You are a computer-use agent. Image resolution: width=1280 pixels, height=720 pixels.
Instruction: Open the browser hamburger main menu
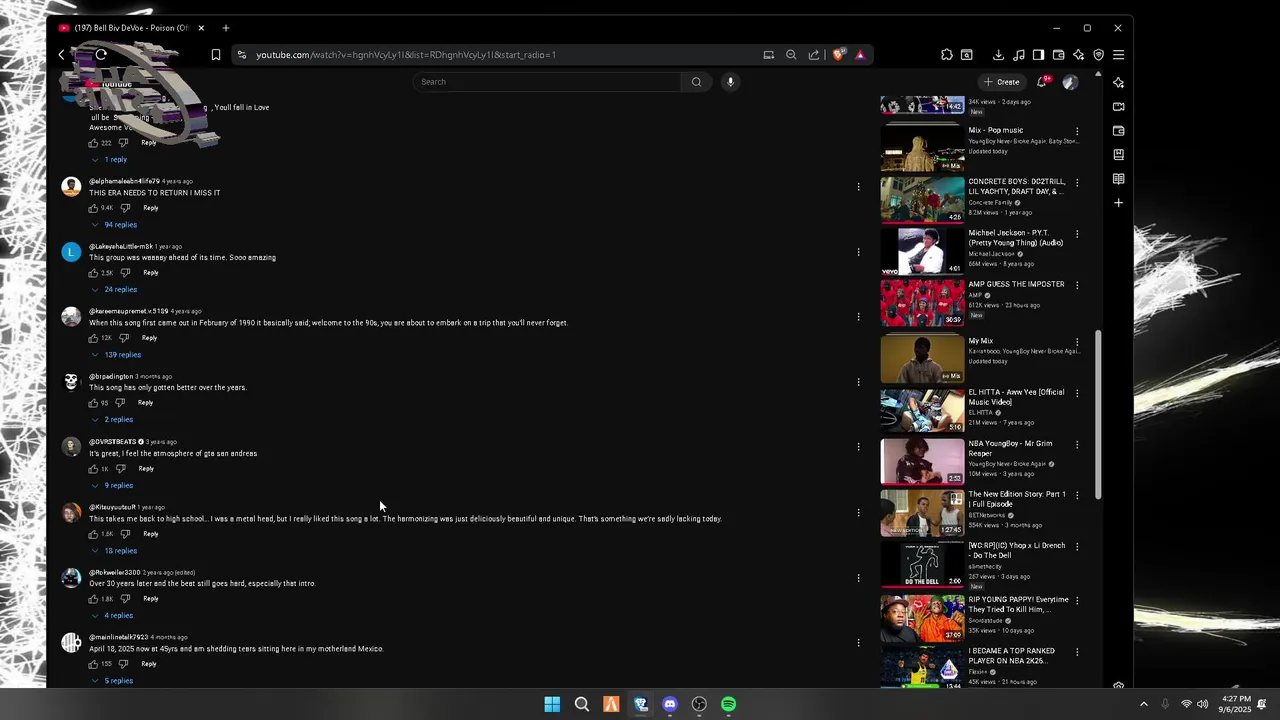coord(1119,55)
